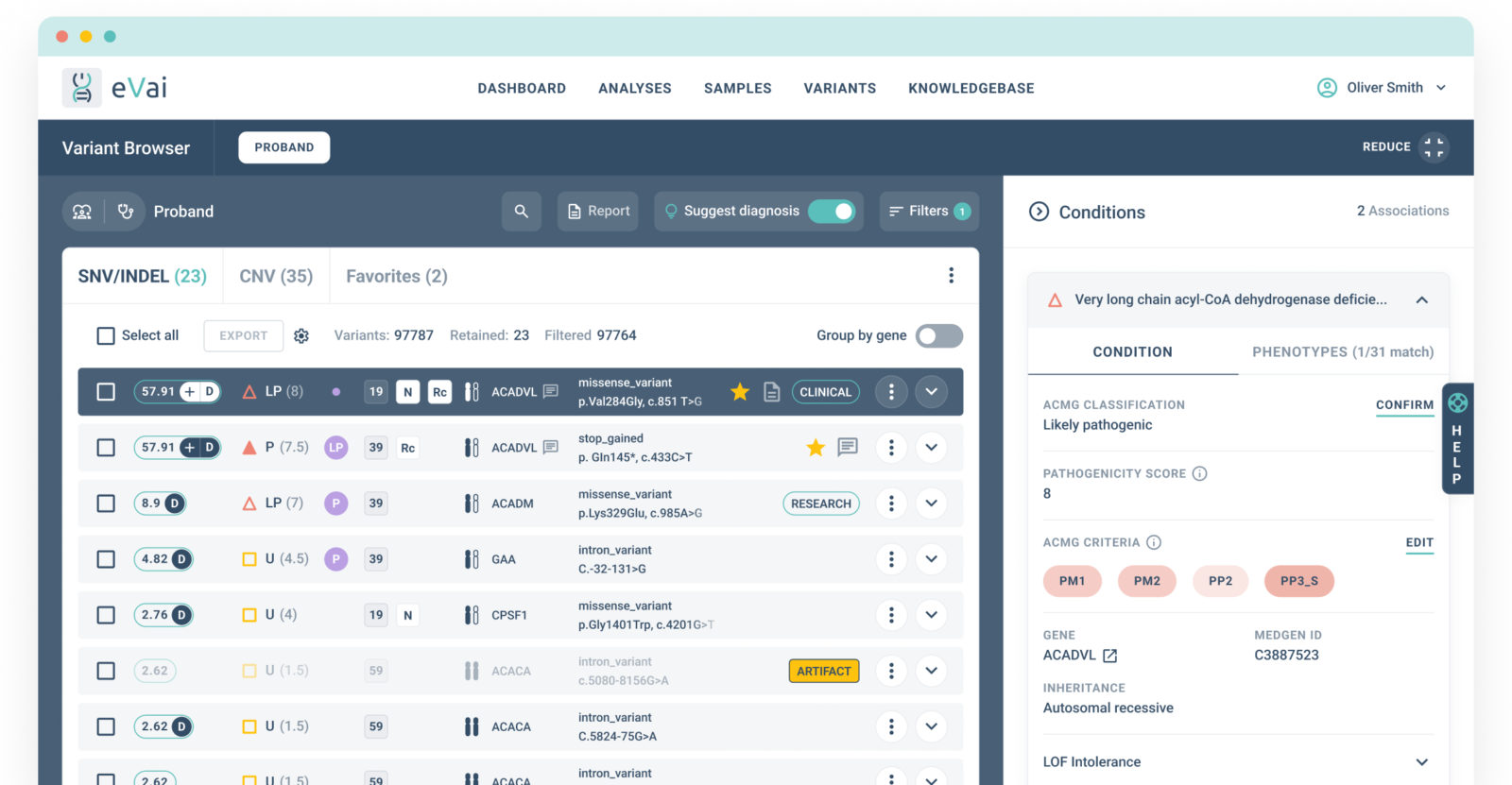Screen dimensions: 1512x785
Task: Click the family view icon beside Proband
Action: (82, 212)
